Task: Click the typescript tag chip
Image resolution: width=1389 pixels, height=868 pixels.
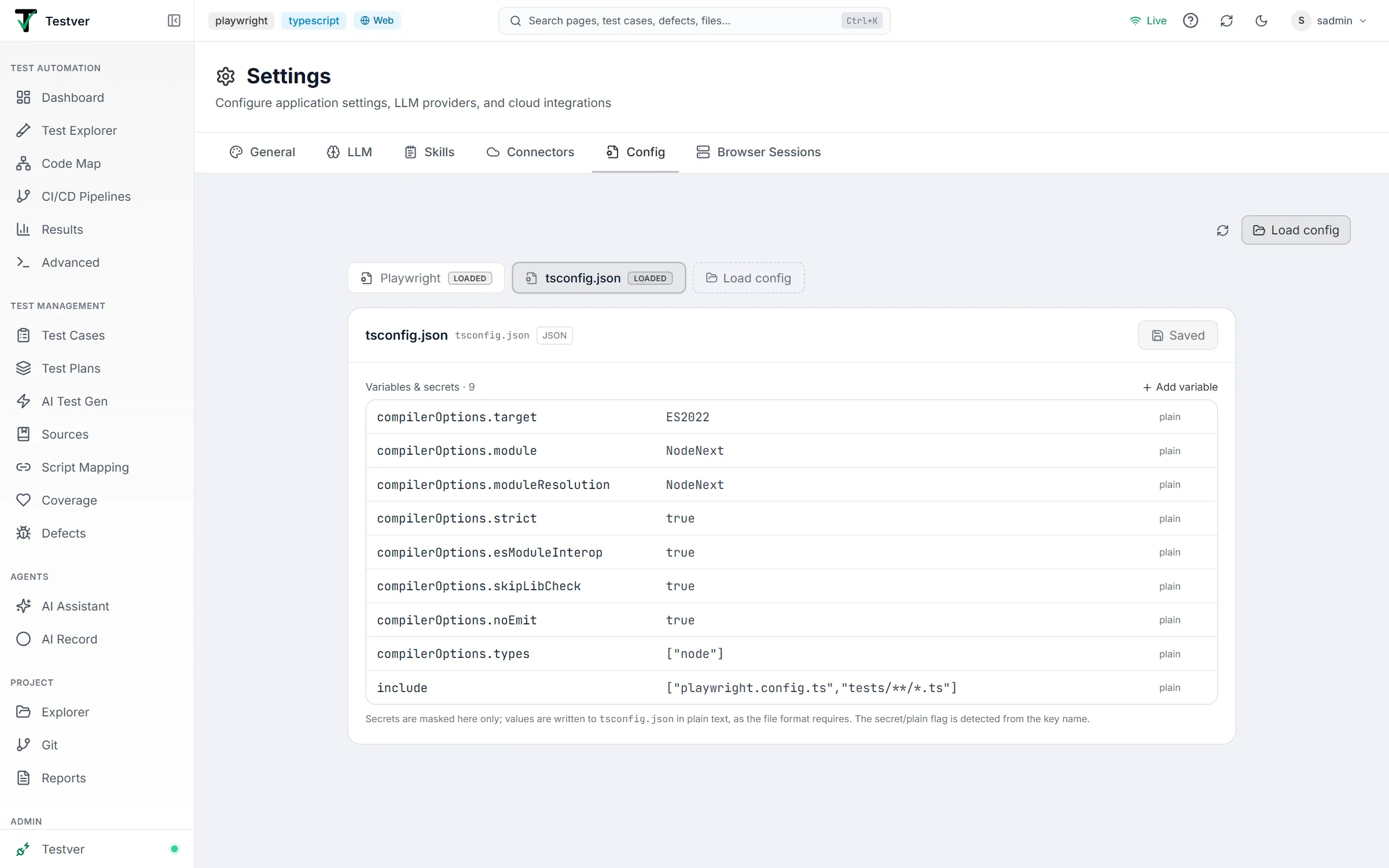Action: [314, 21]
